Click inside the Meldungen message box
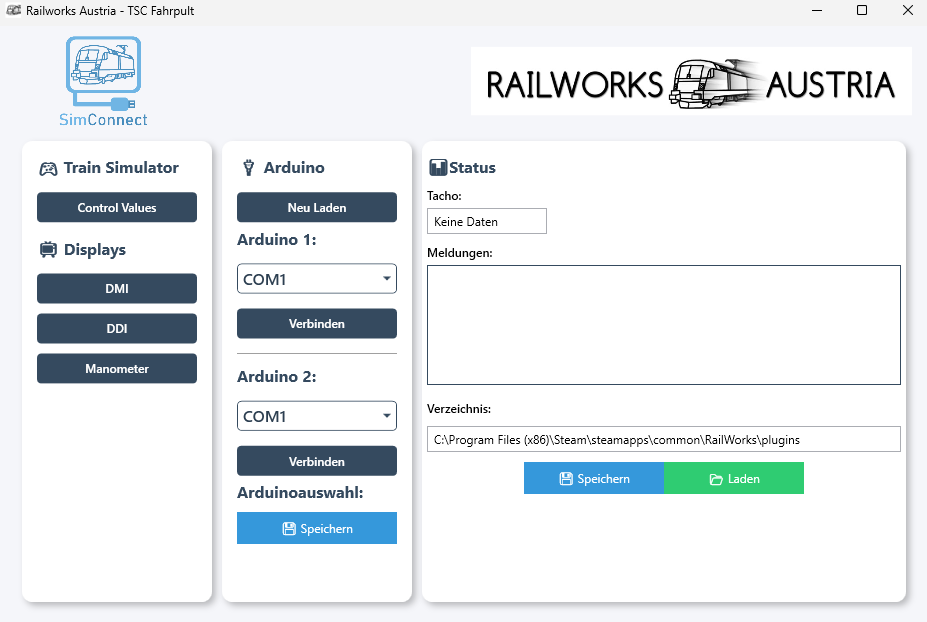Image resolution: width=927 pixels, height=622 pixels. (x=664, y=325)
